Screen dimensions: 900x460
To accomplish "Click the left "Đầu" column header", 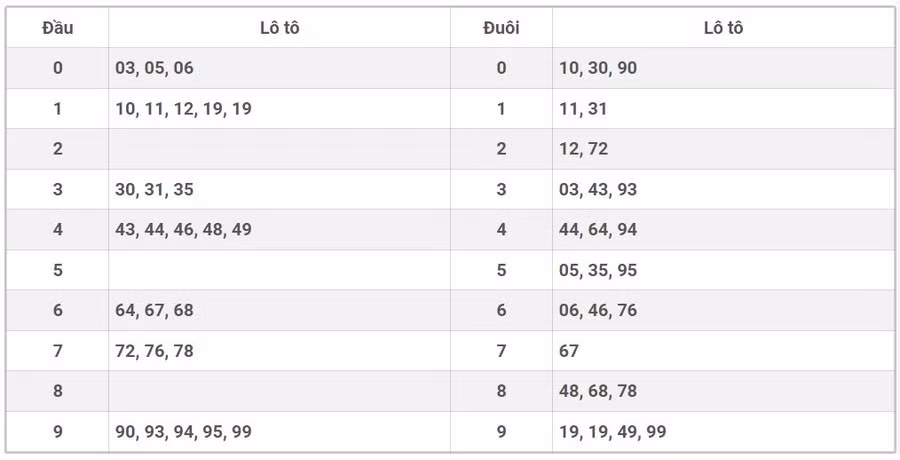I will click(x=58, y=28).
